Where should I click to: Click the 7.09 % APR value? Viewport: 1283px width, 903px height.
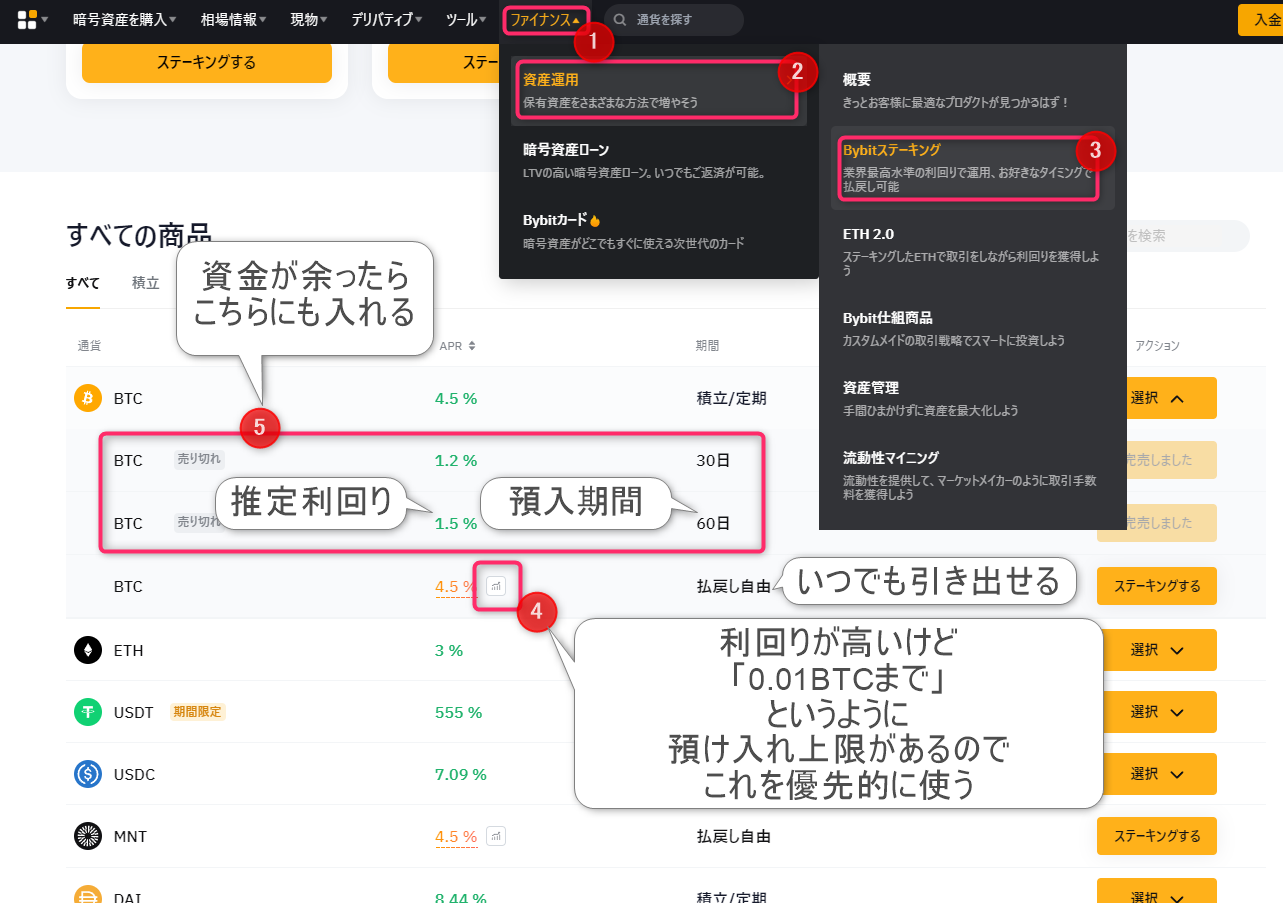(461, 774)
